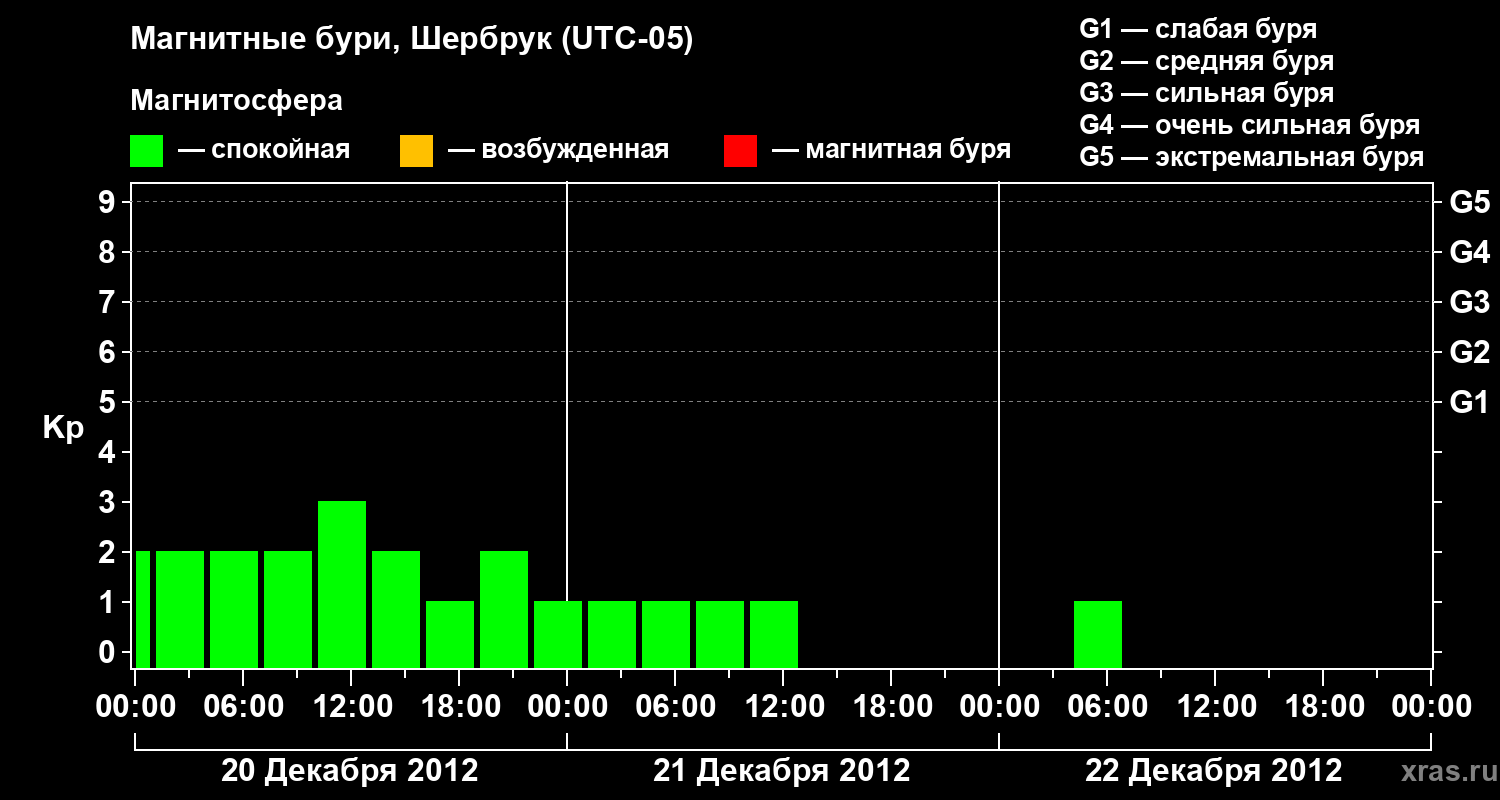The height and width of the screenshot is (800, 1500).
Task: Click the Kp axis label
Action: (x=63, y=428)
